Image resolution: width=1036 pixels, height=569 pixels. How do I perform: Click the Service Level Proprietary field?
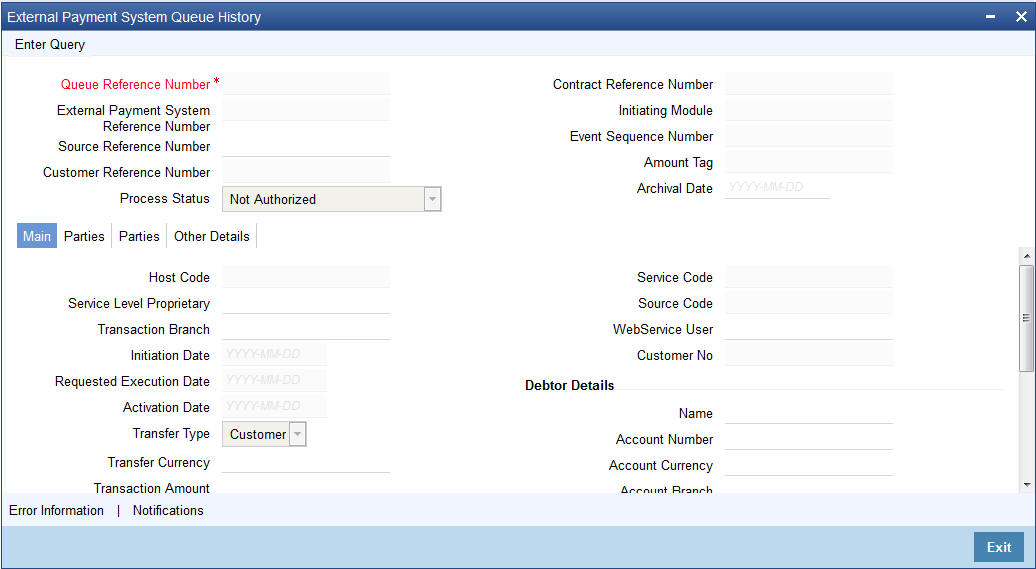pyautogui.click(x=306, y=303)
